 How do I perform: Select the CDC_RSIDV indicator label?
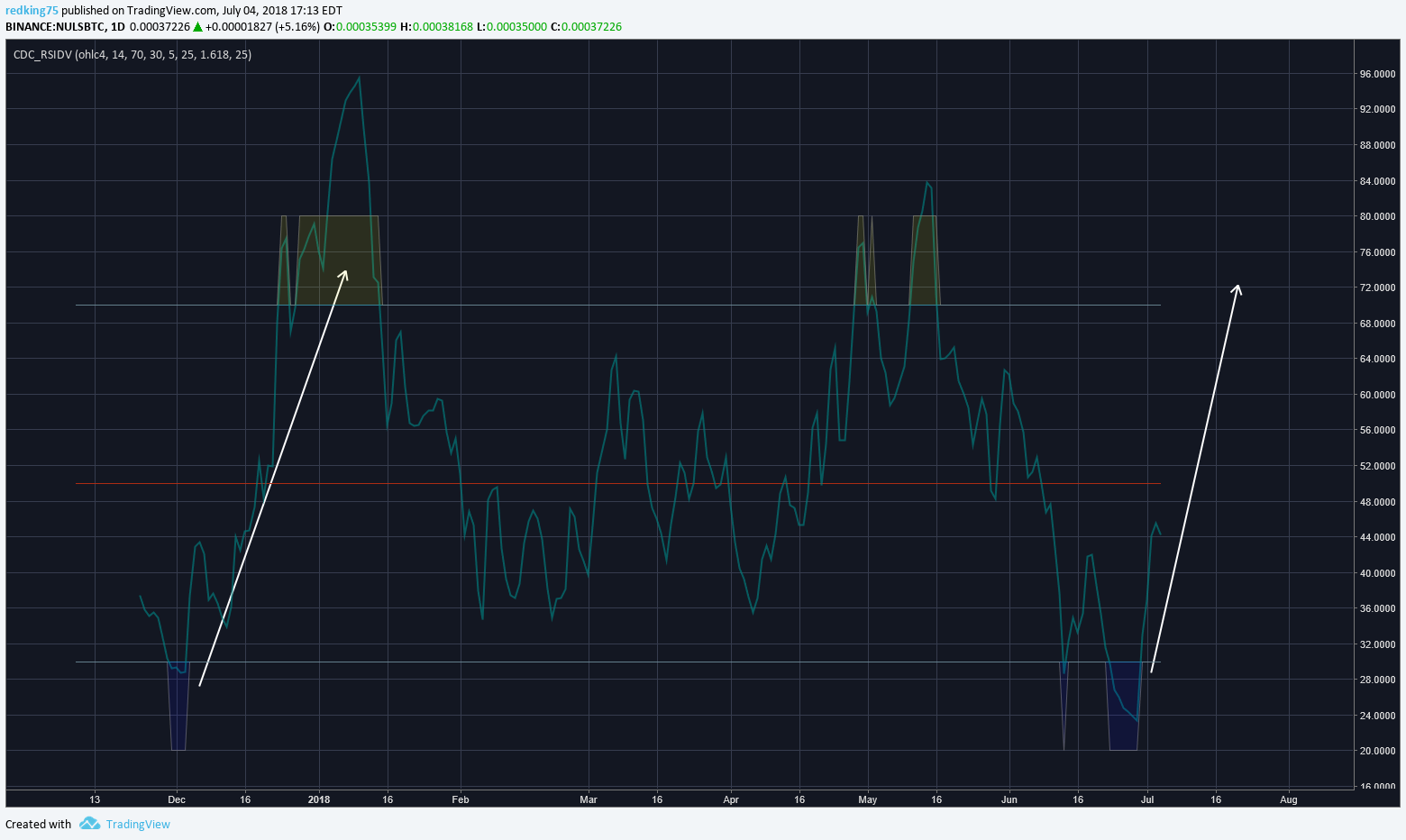point(132,55)
